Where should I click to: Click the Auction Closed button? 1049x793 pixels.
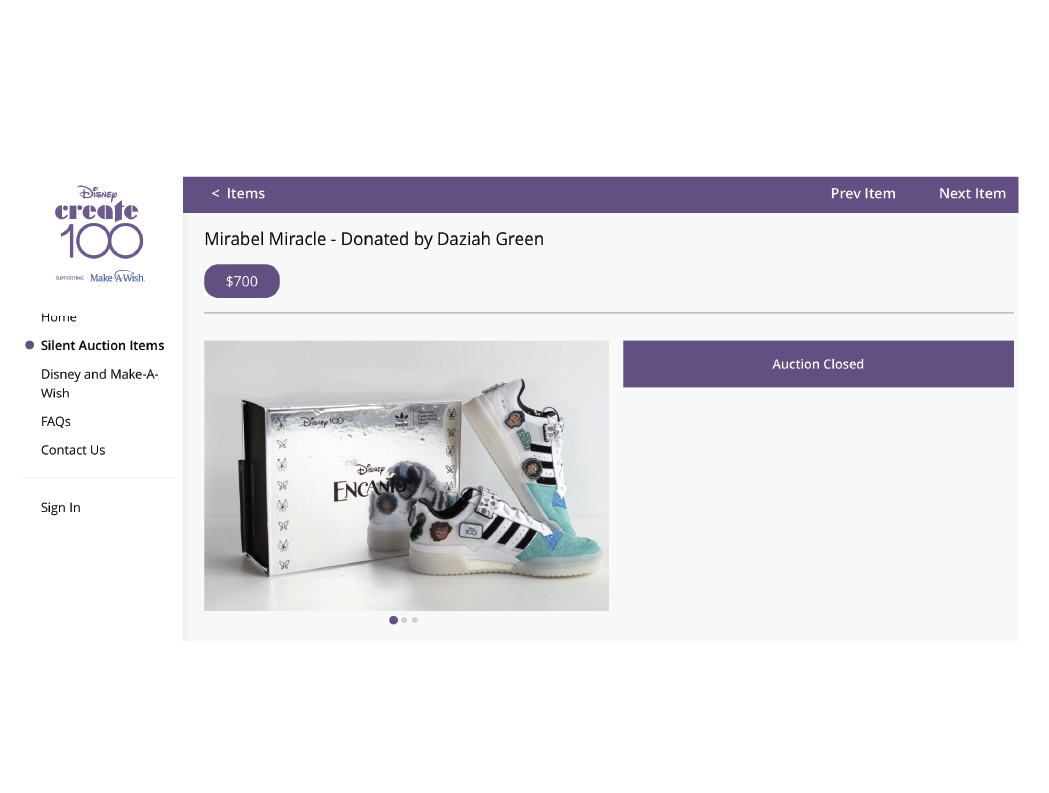[818, 364]
